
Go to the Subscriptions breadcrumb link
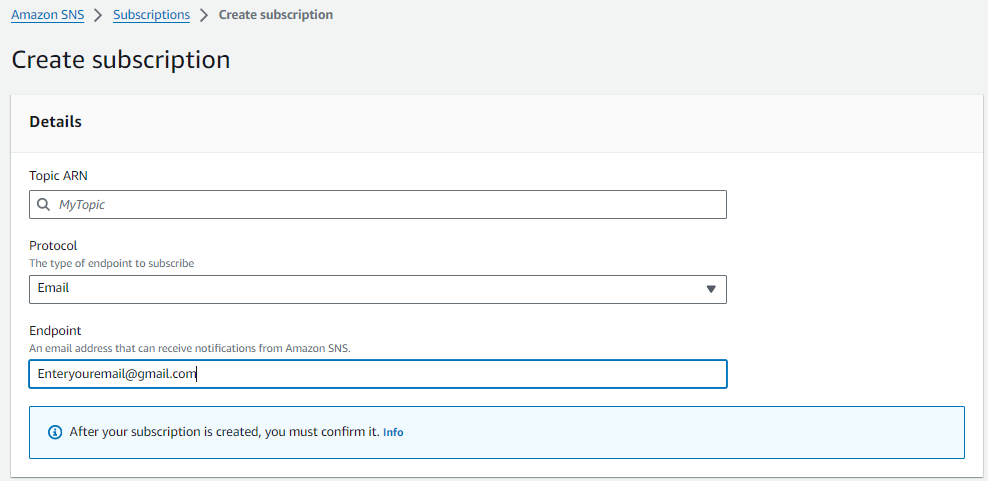pos(151,14)
